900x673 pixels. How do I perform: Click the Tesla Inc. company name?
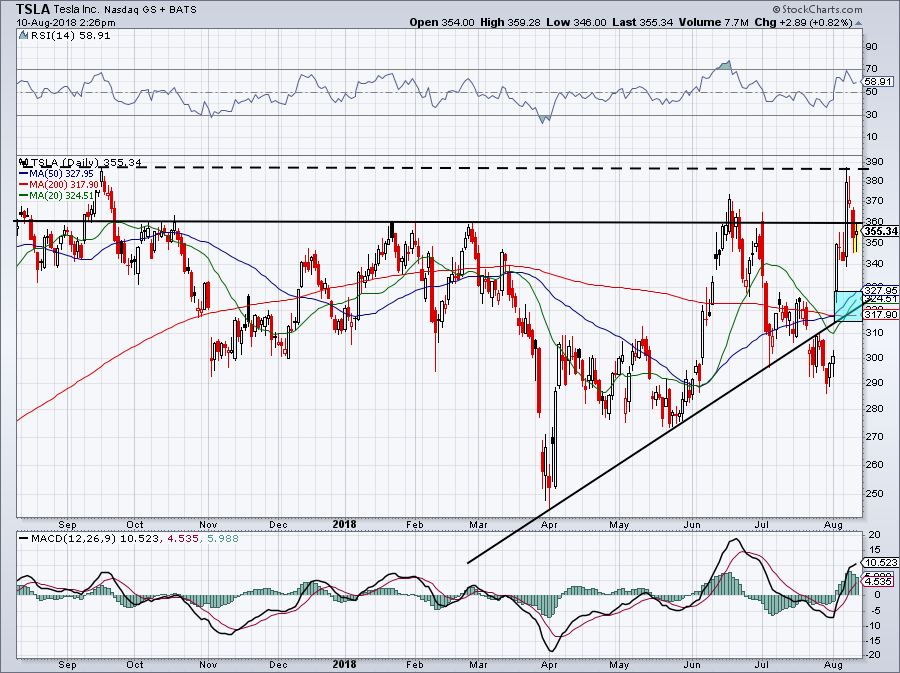tap(78, 10)
